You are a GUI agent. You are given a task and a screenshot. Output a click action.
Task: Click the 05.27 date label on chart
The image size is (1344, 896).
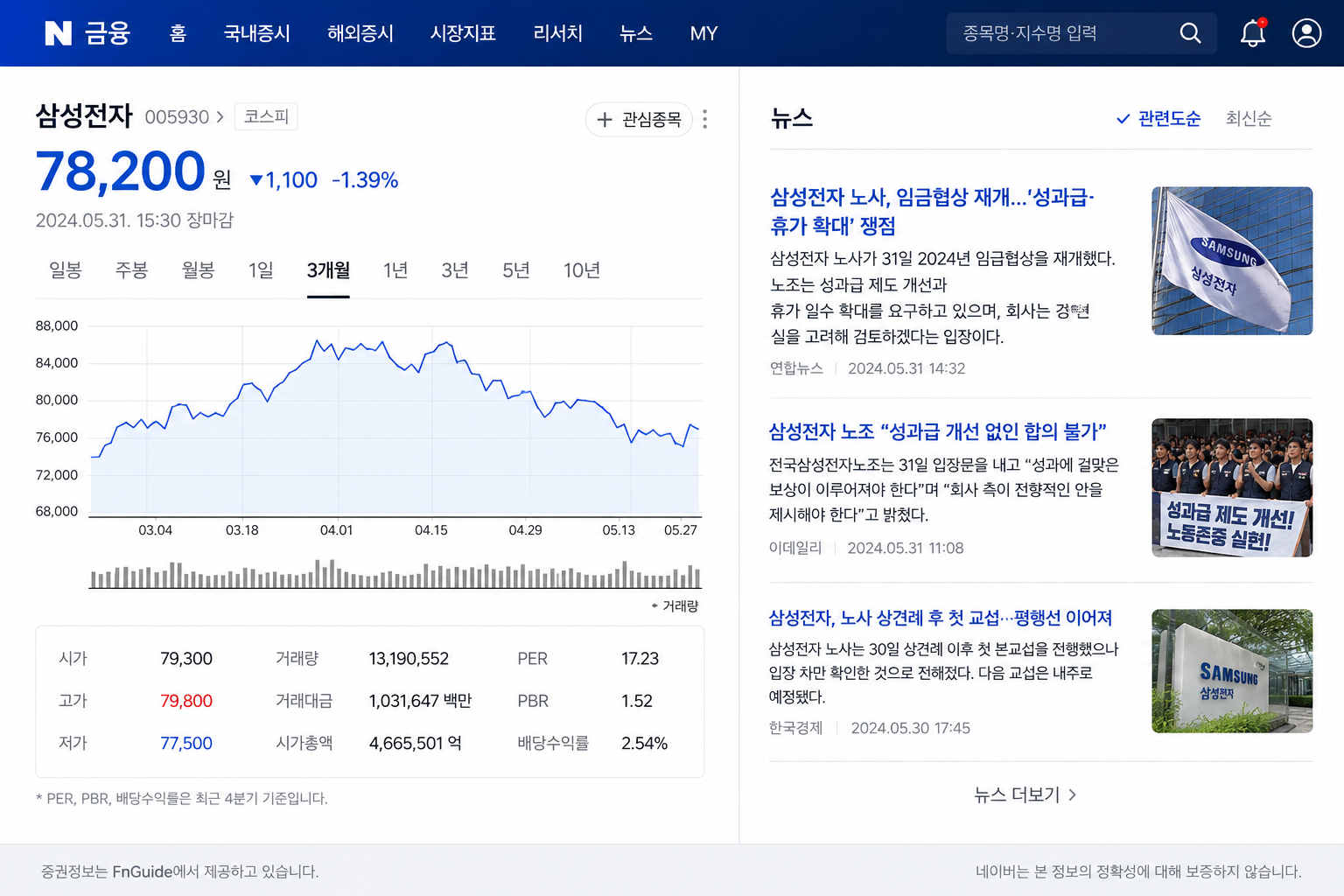pos(681,530)
